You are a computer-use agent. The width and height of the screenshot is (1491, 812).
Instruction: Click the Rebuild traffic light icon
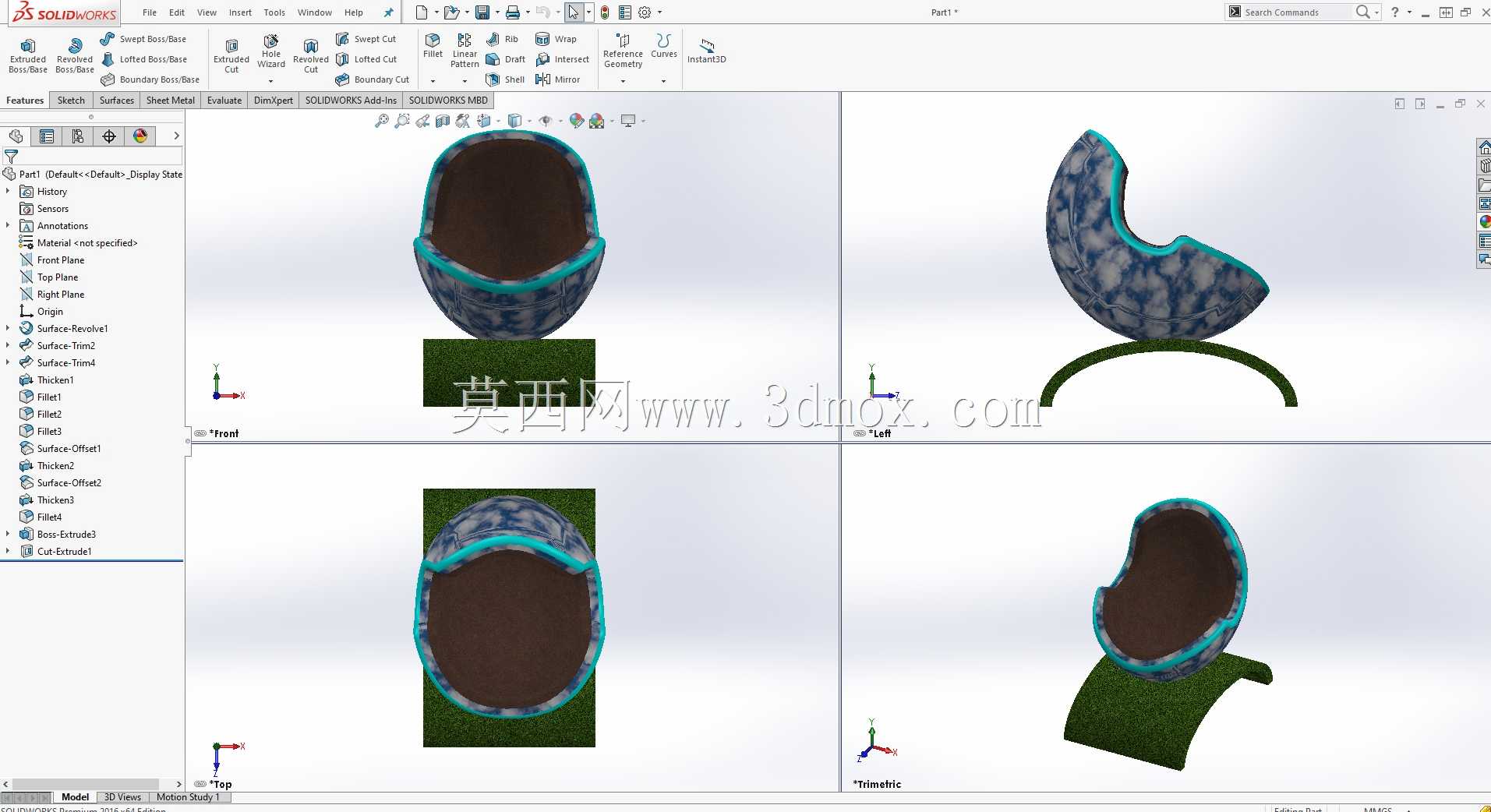click(x=605, y=12)
